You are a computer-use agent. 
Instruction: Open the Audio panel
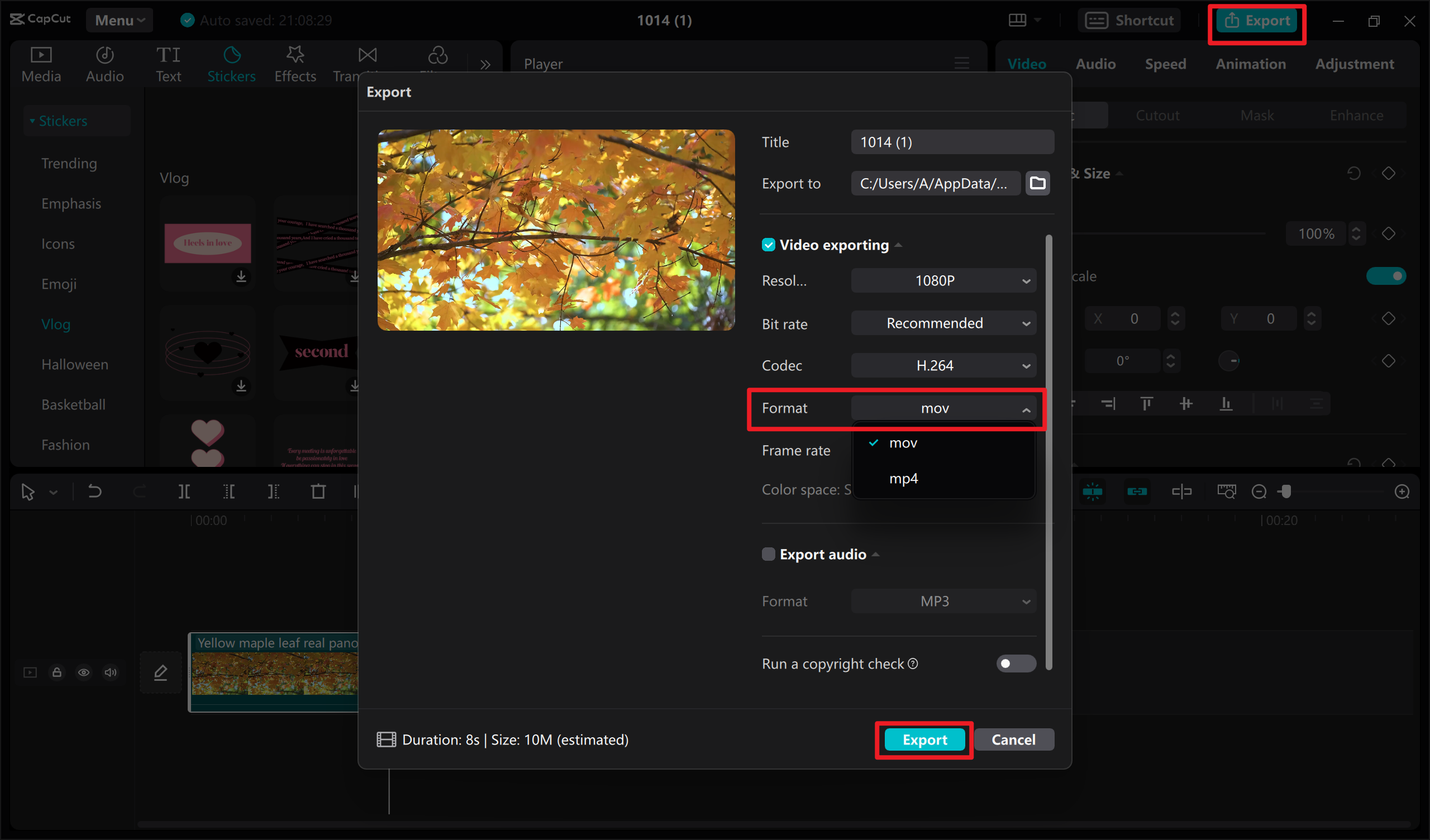coord(104,63)
